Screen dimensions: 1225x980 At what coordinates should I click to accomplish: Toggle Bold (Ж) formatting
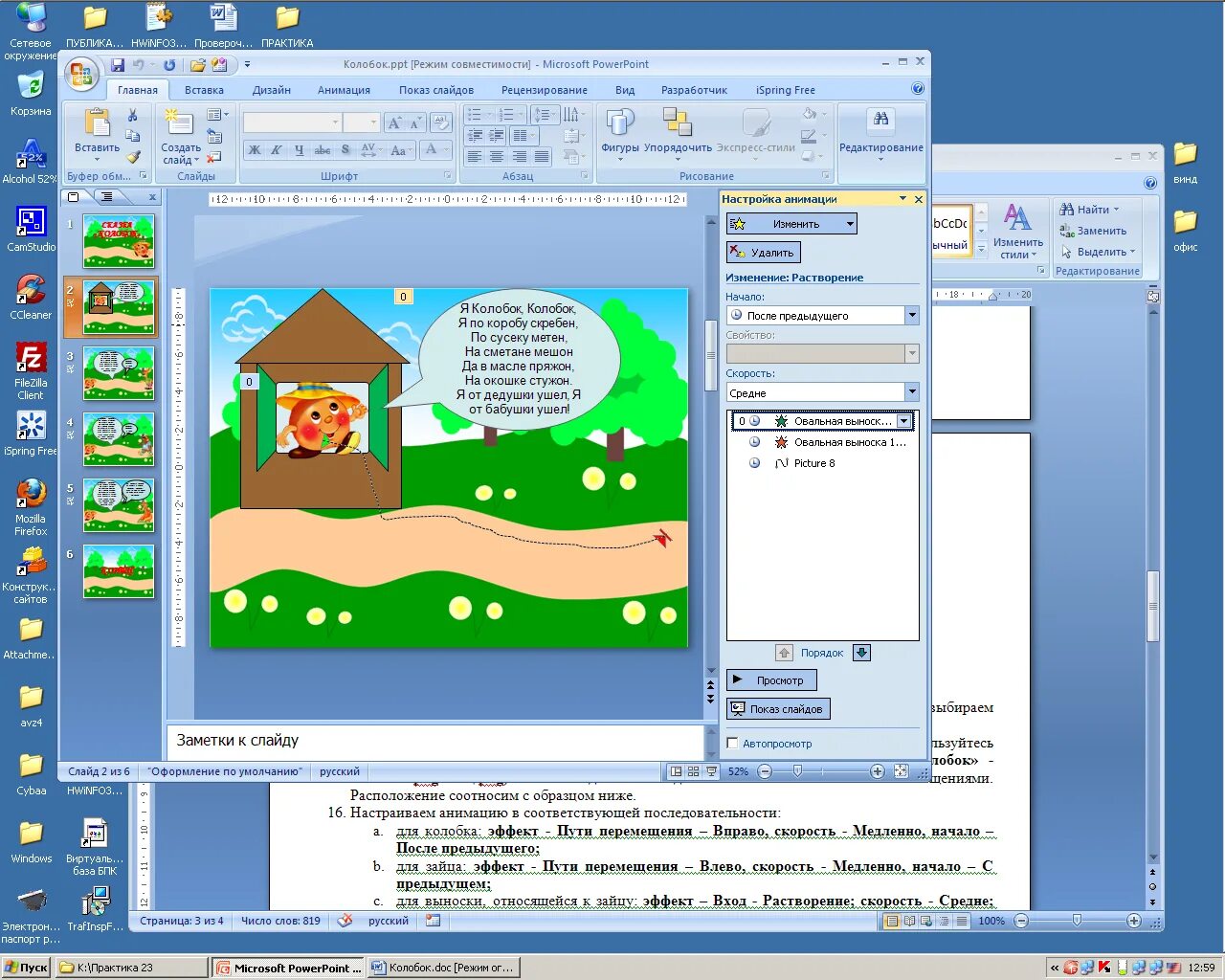254,149
